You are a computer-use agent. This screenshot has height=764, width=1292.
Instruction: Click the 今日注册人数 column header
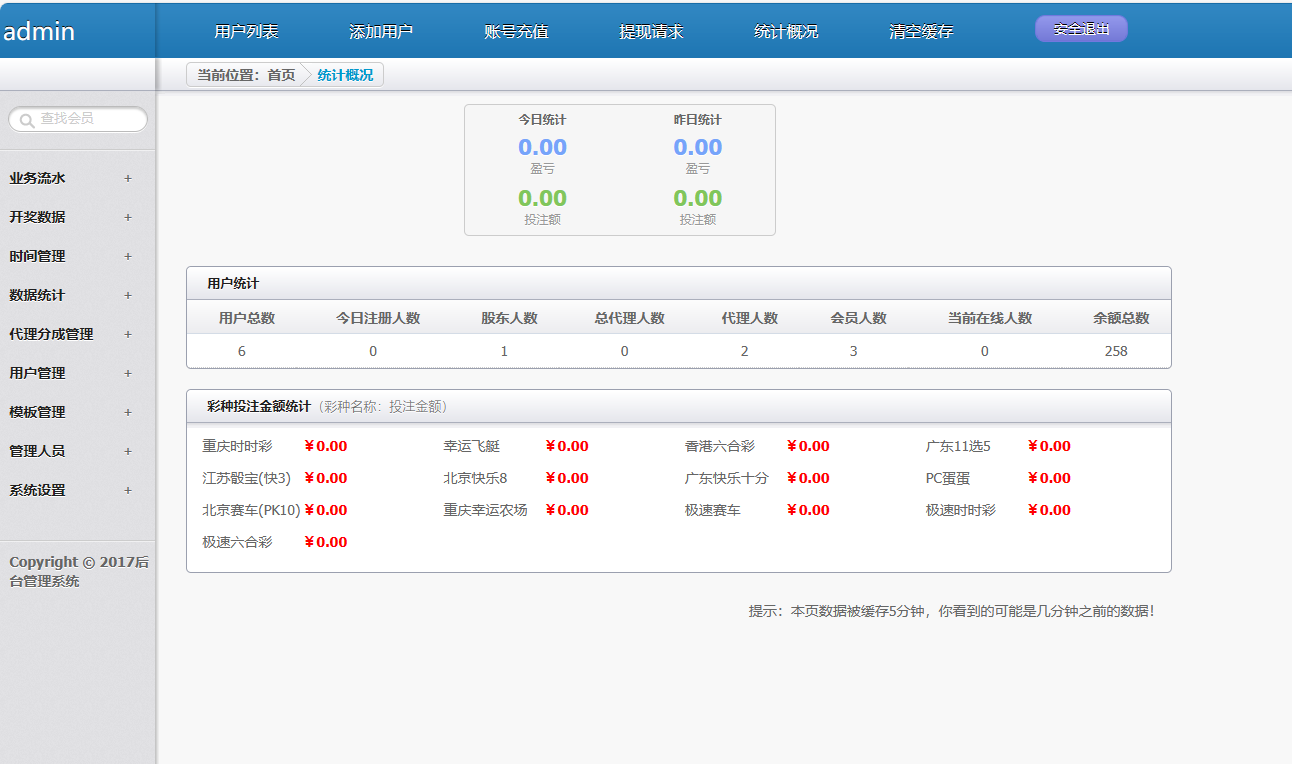pyautogui.click(x=378, y=318)
